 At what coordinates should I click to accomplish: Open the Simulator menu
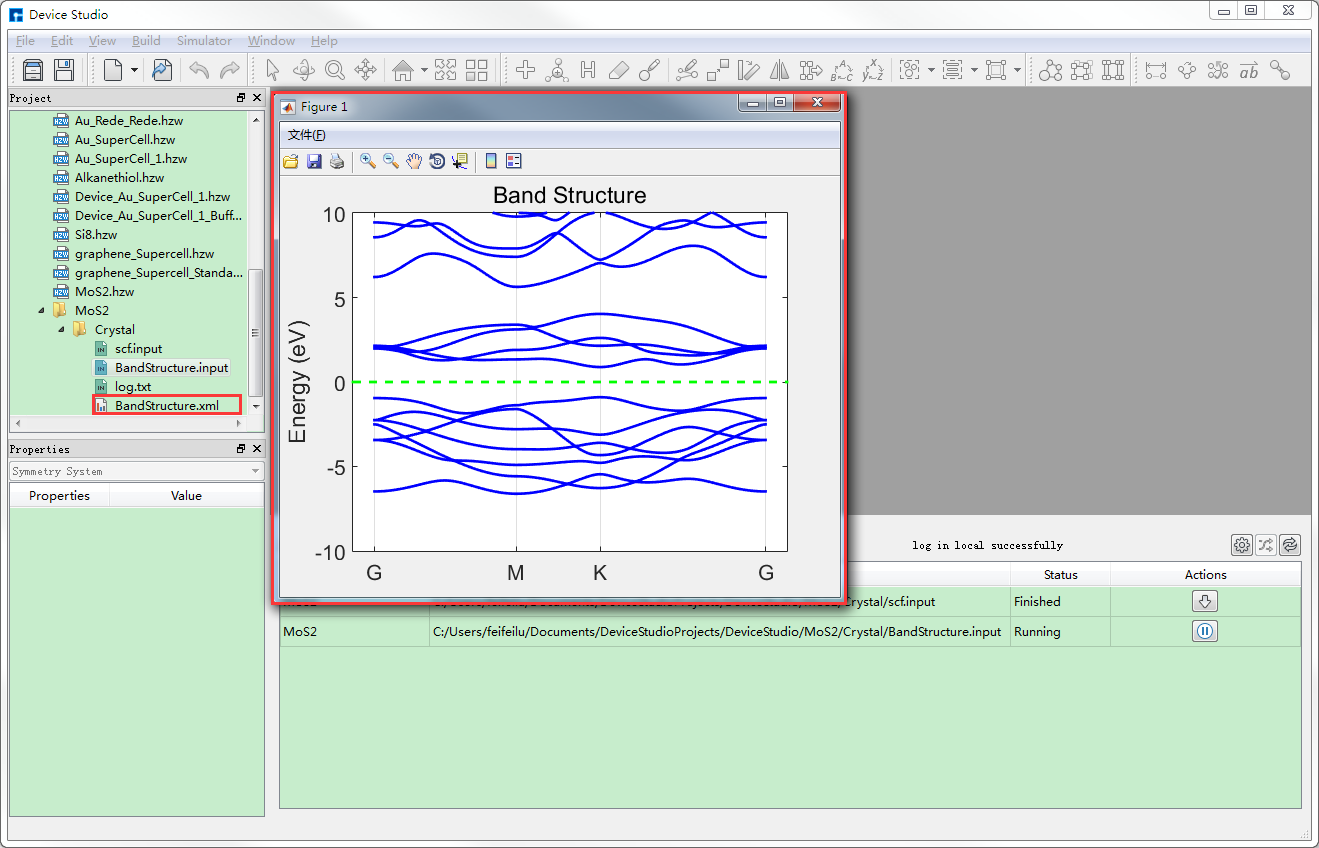(204, 41)
